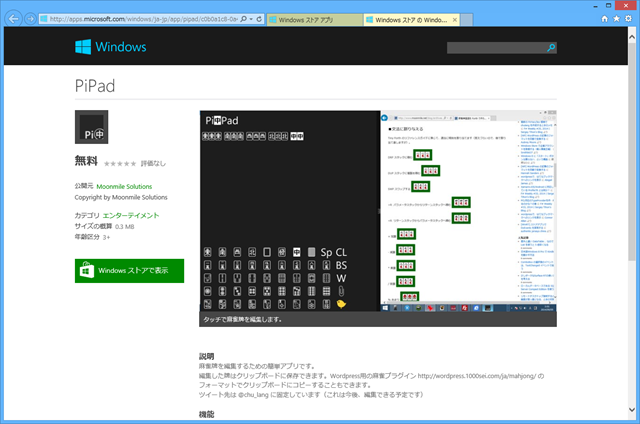Click the yellow bird tweet icon
The image size is (640, 424).
[x=341, y=304]
